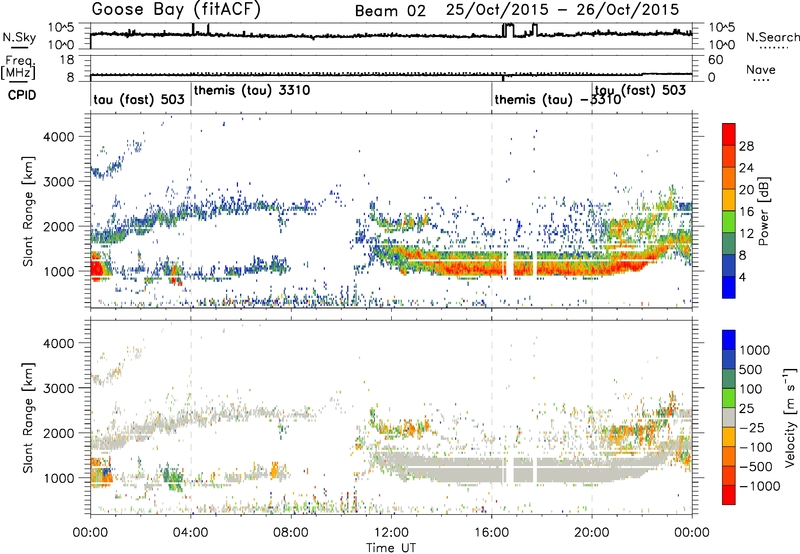The image size is (800, 554).
Task: Click the "60" tick on Nave axis
Action: [715, 60]
